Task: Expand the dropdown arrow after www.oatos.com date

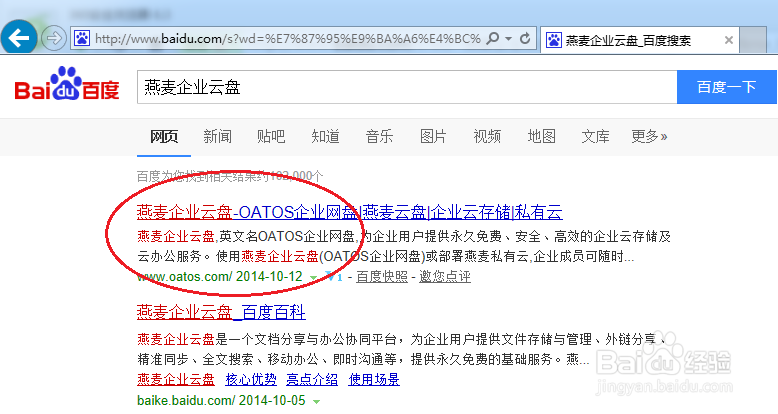Action: coord(313,277)
